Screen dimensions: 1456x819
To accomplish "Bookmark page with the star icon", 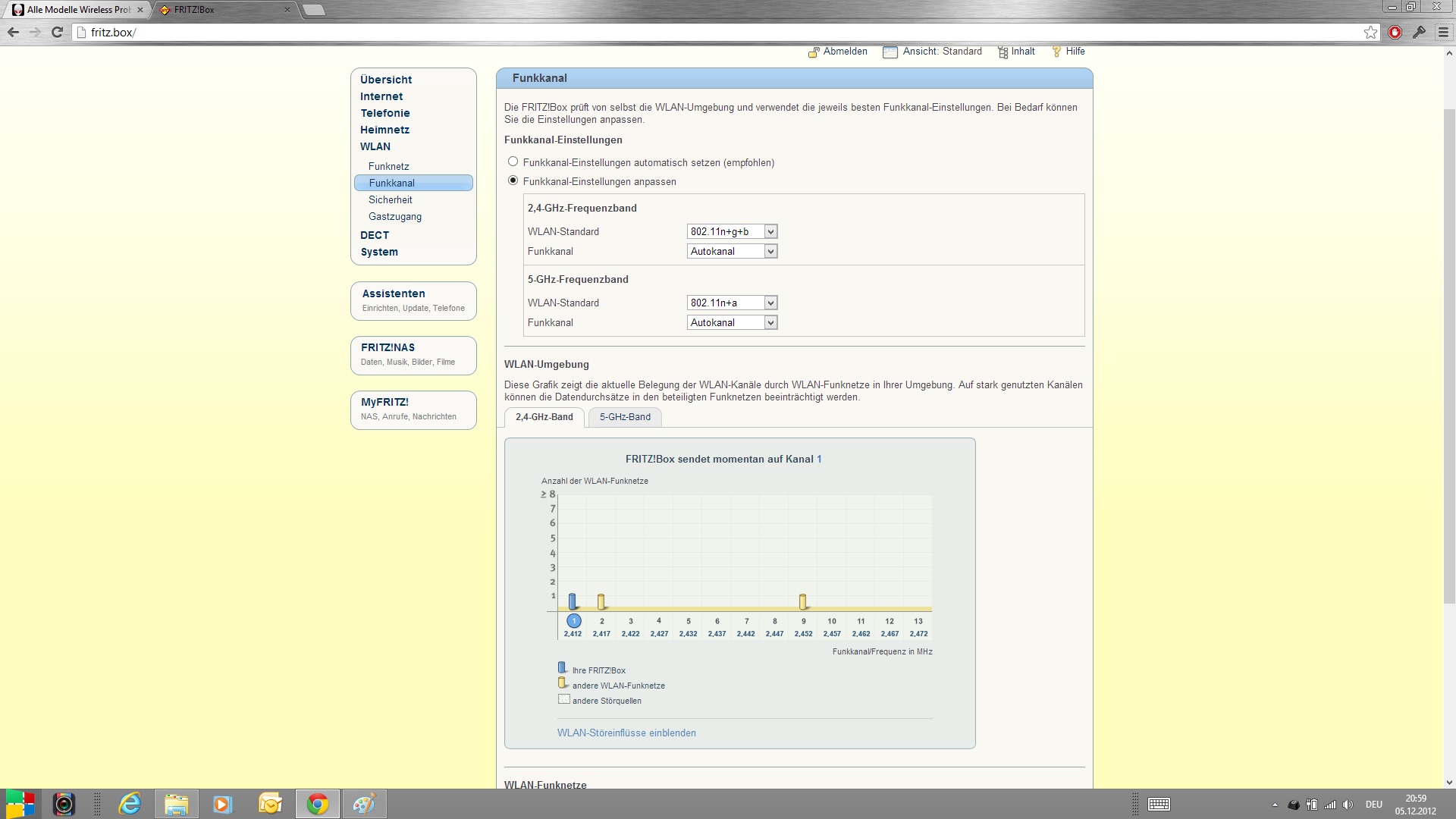I will [1370, 32].
